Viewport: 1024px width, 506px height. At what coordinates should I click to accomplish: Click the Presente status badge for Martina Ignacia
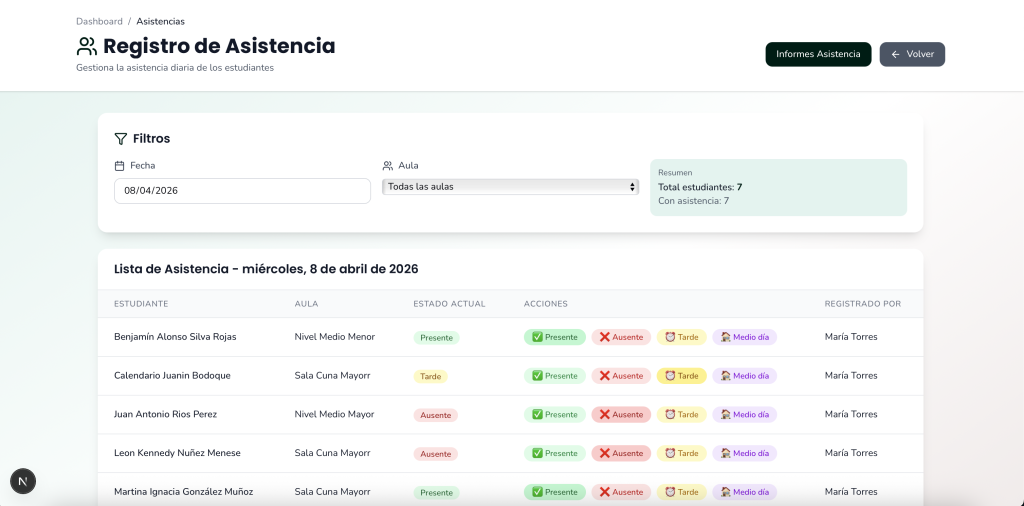tap(436, 492)
